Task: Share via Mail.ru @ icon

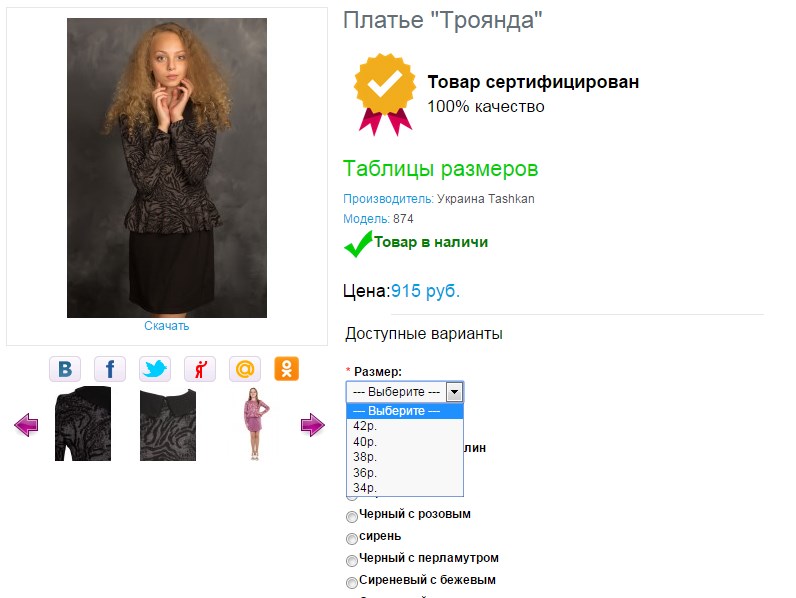Action: click(x=245, y=369)
